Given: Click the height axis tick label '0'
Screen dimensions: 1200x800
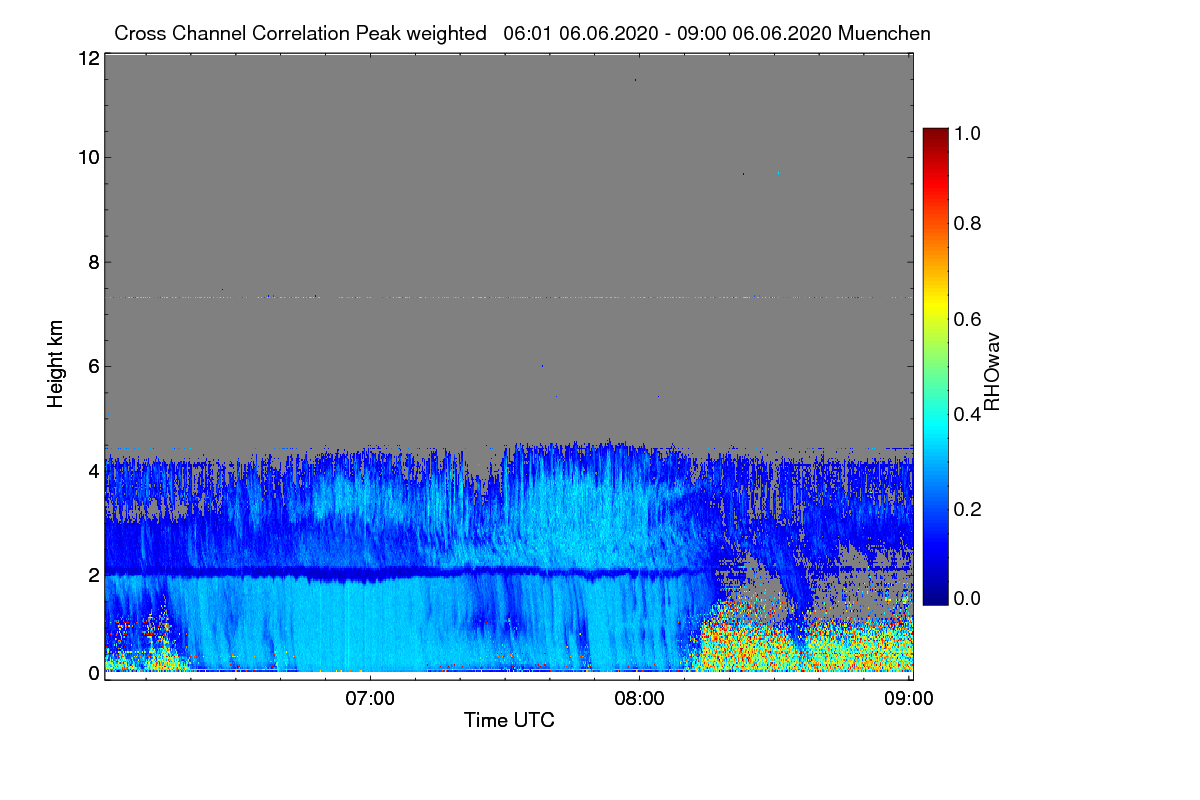Looking at the screenshot, I should 94,673.
